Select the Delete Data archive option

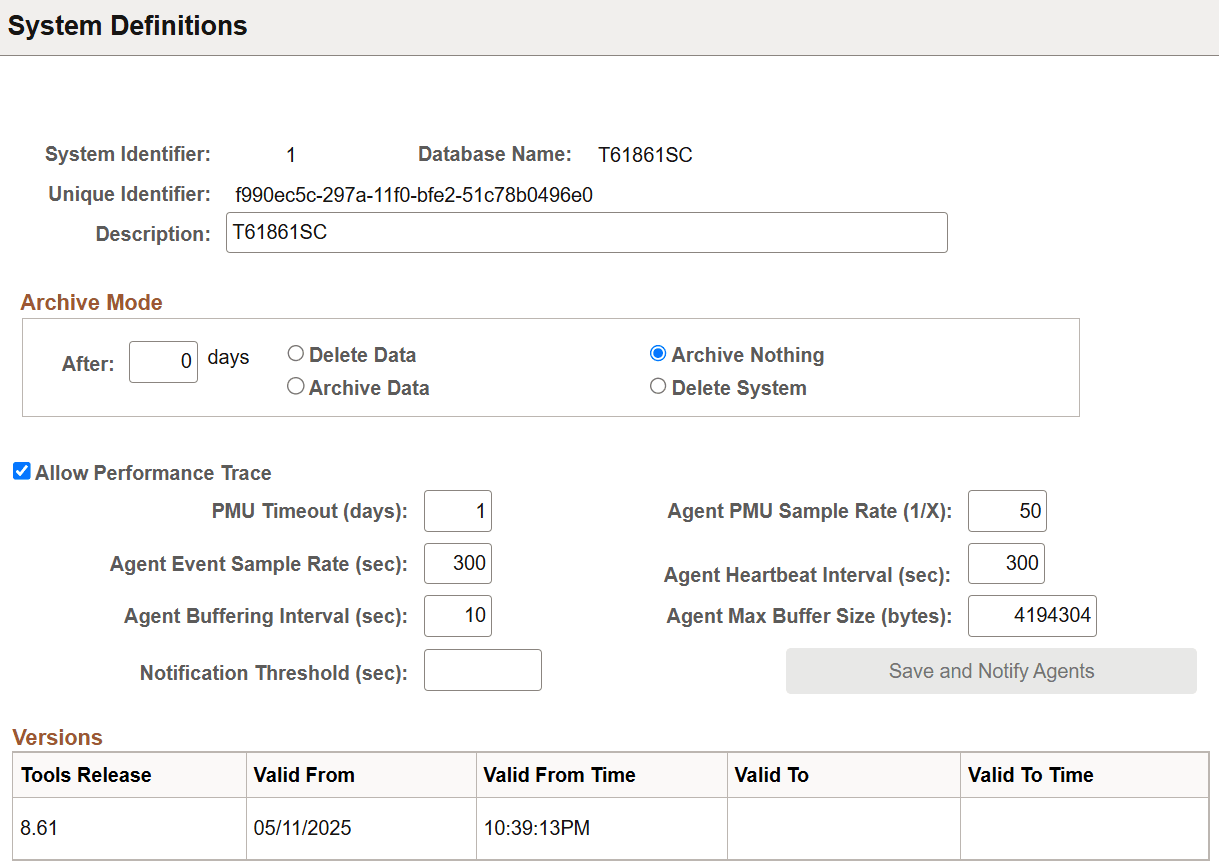click(x=296, y=353)
